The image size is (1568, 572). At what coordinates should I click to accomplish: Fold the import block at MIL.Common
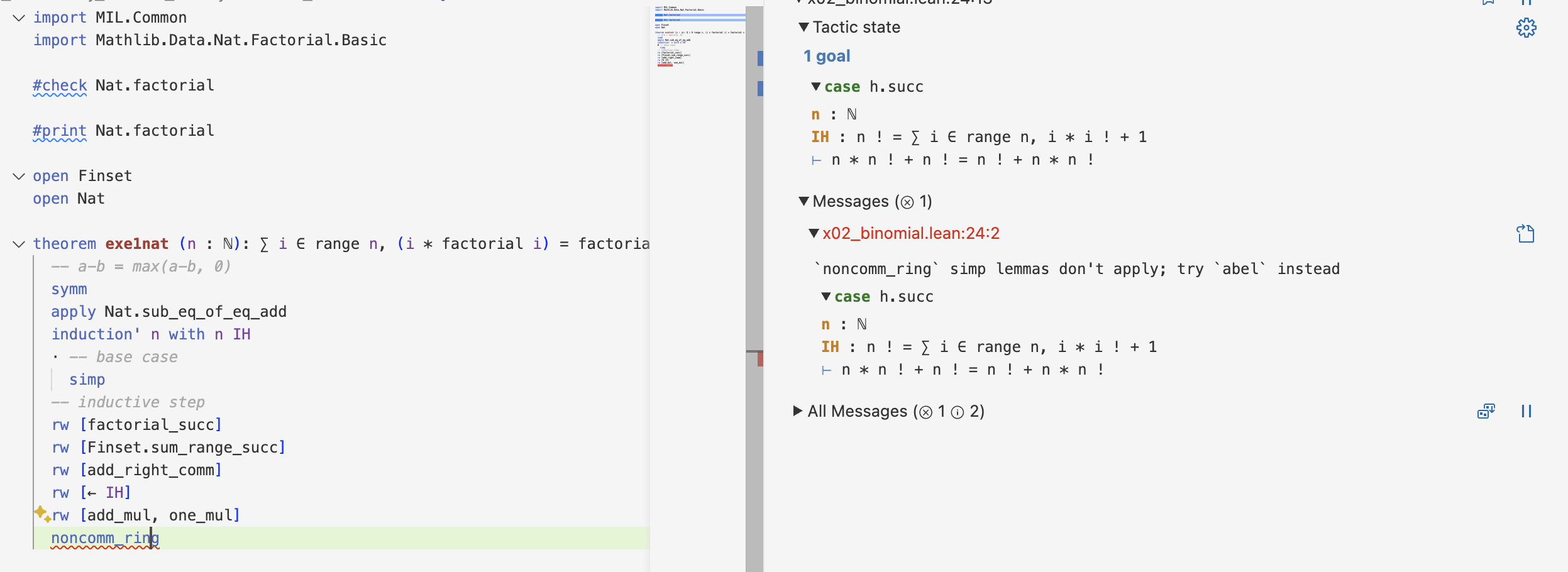click(x=19, y=18)
